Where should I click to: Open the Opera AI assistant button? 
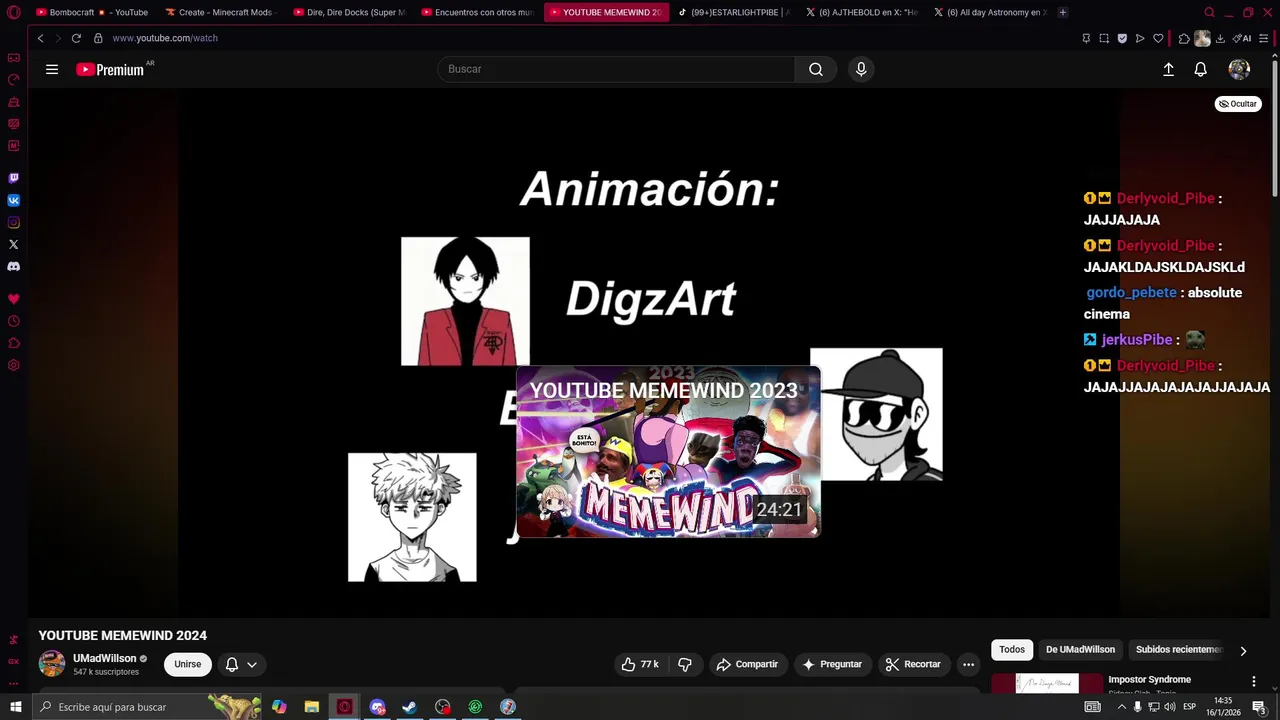click(x=1242, y=38)
